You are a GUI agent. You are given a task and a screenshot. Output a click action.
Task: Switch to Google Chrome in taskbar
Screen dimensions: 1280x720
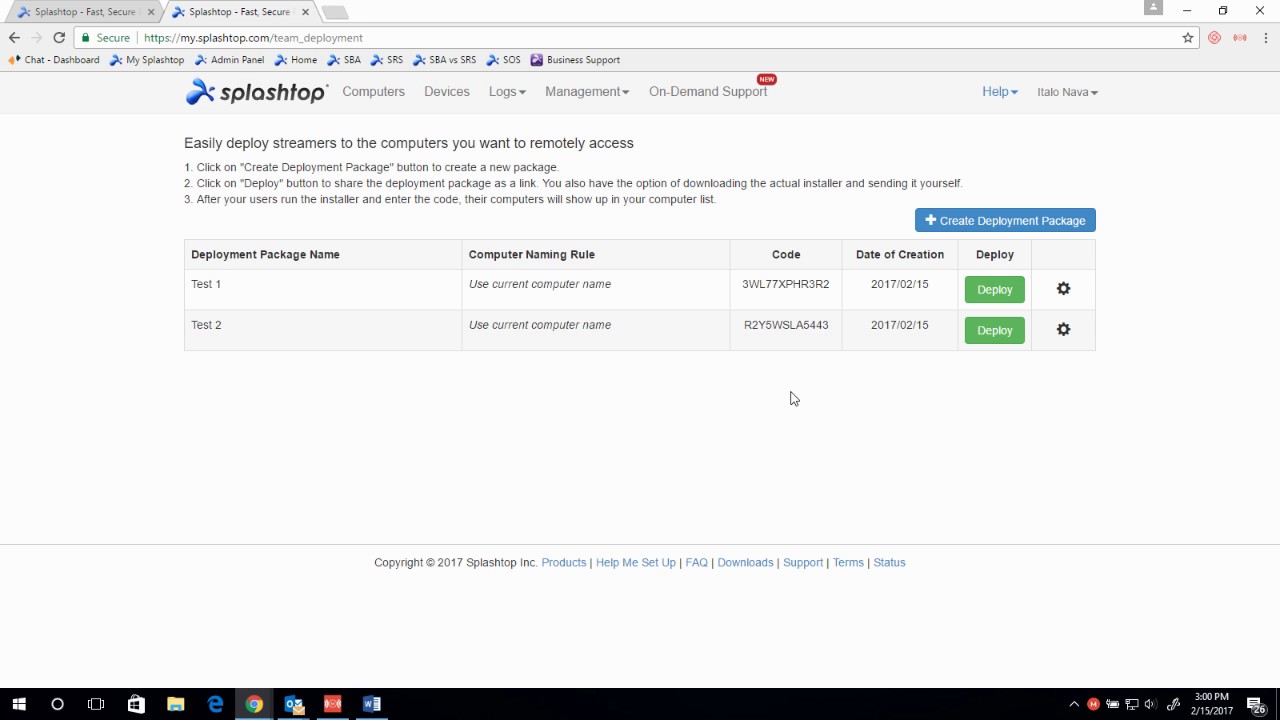pyautogui.click(x=254, y=704)
